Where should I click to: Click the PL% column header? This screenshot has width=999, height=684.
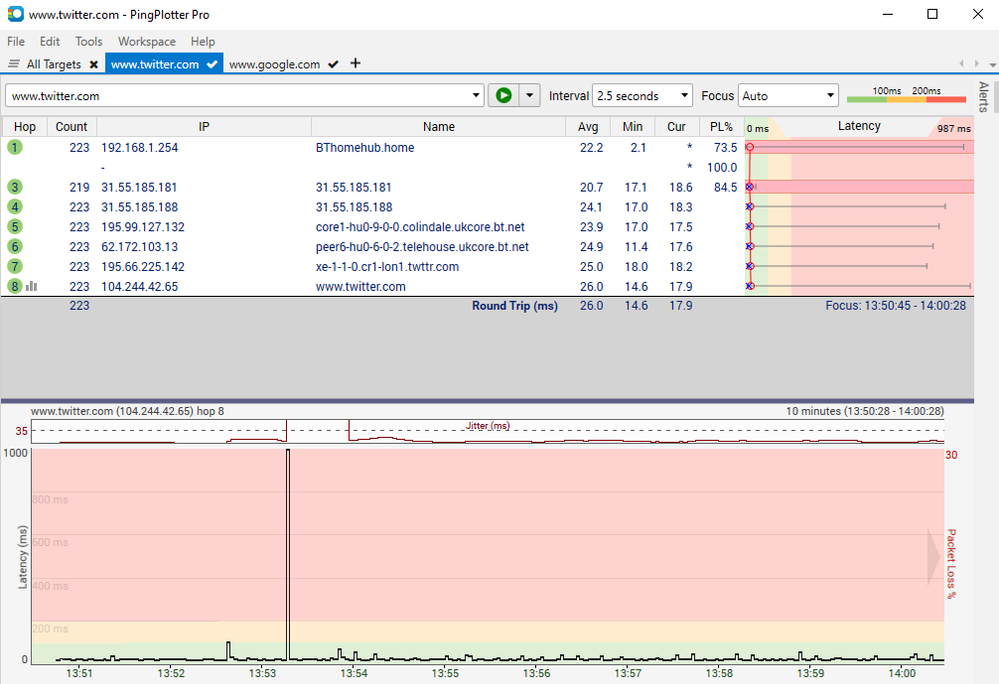pos(721,127)
